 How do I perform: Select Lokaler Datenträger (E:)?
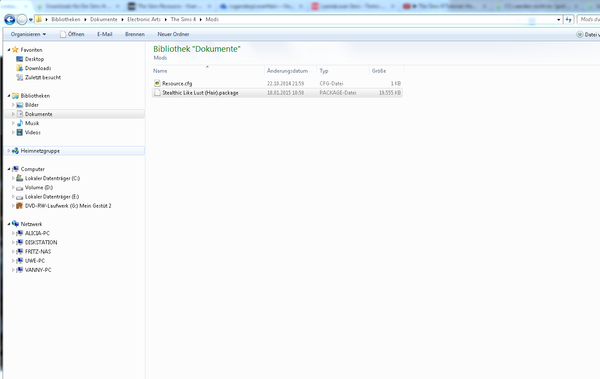click(52, 197)
